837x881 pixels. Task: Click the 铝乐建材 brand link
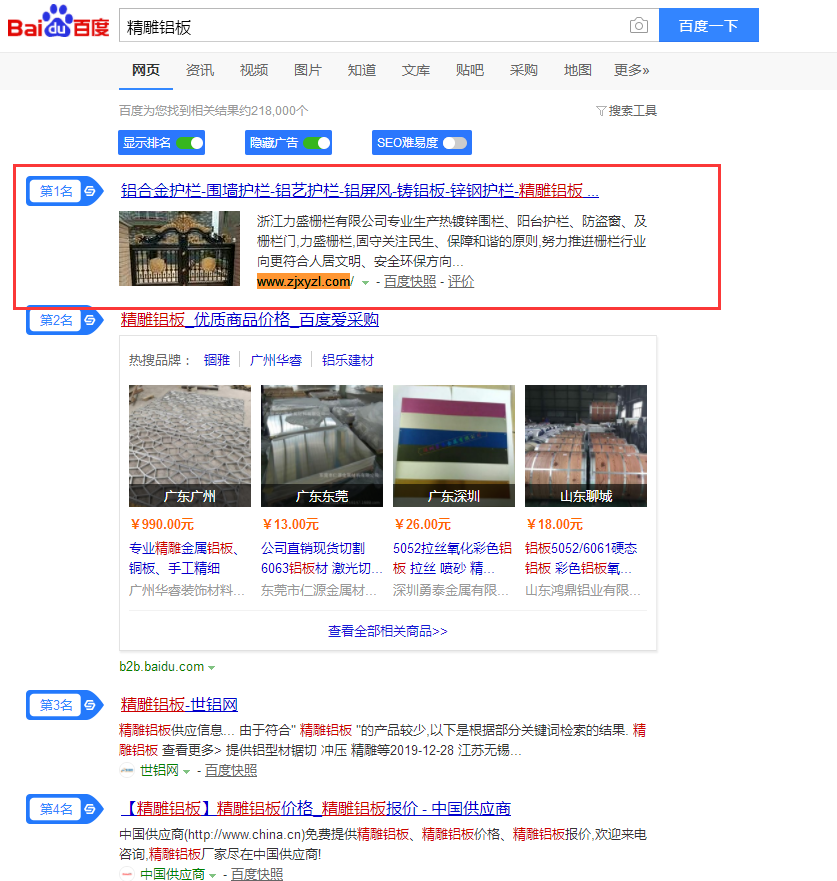click(348, 360)
